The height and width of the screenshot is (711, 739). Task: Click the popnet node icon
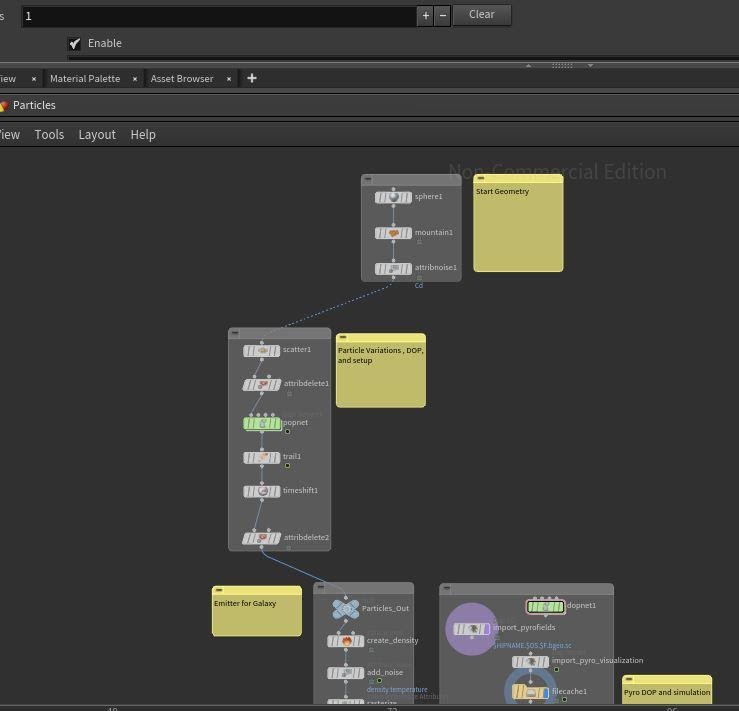click(262, 423)
